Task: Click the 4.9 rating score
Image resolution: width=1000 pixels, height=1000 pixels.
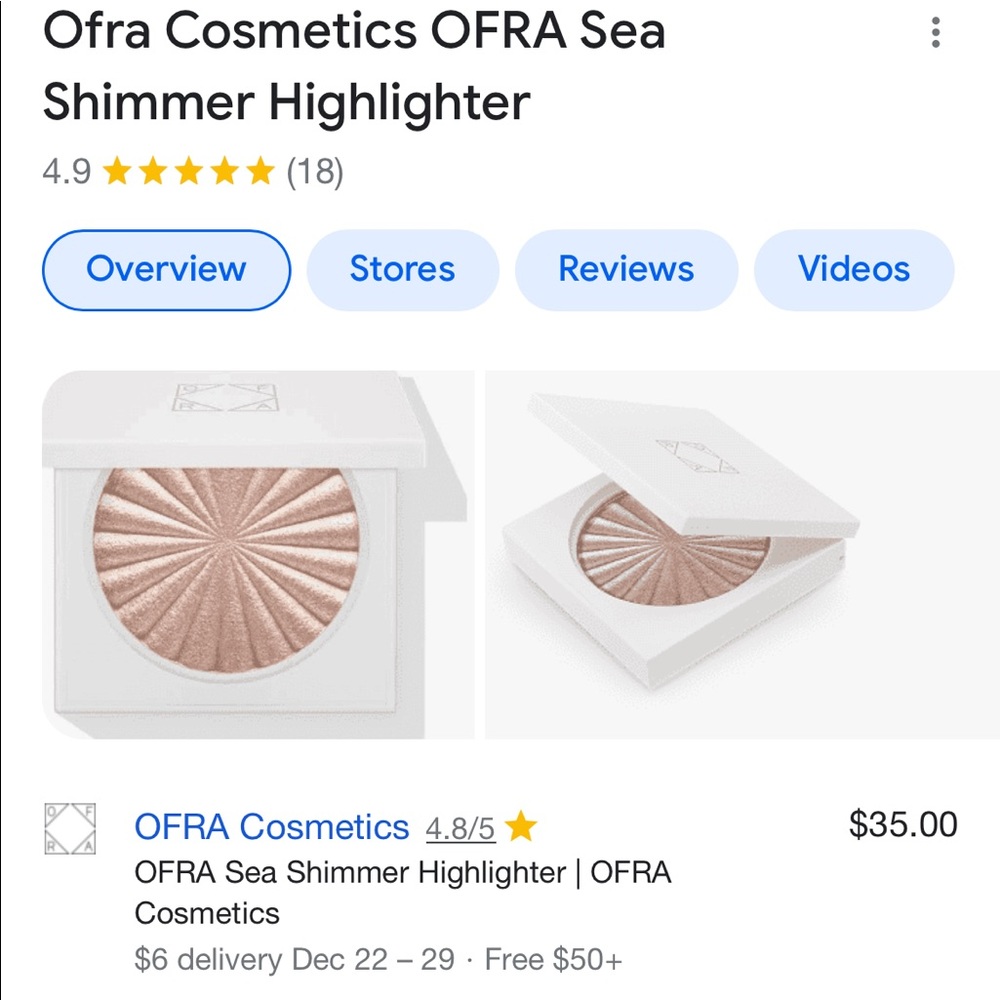Action: 64,170
